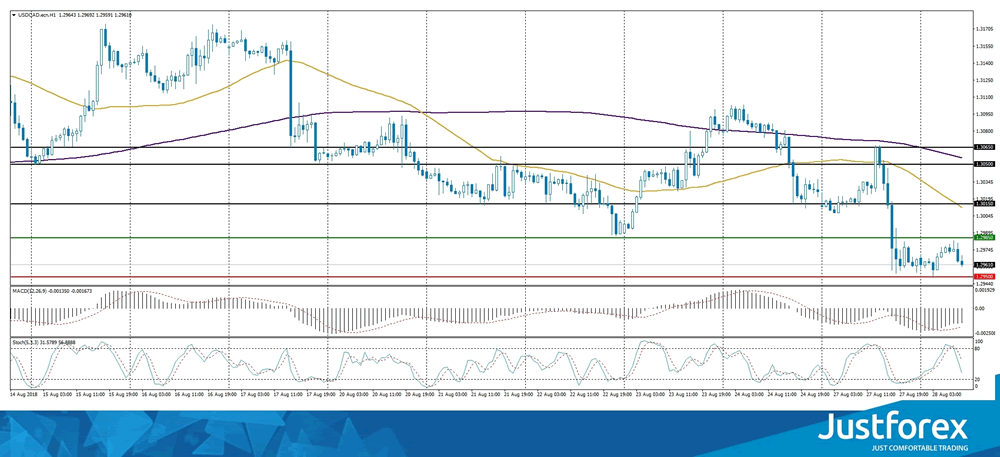This screenshot has height=457, width=1000.
Task: Click the 1.31705 price axis label
Action: pos(984,29)
